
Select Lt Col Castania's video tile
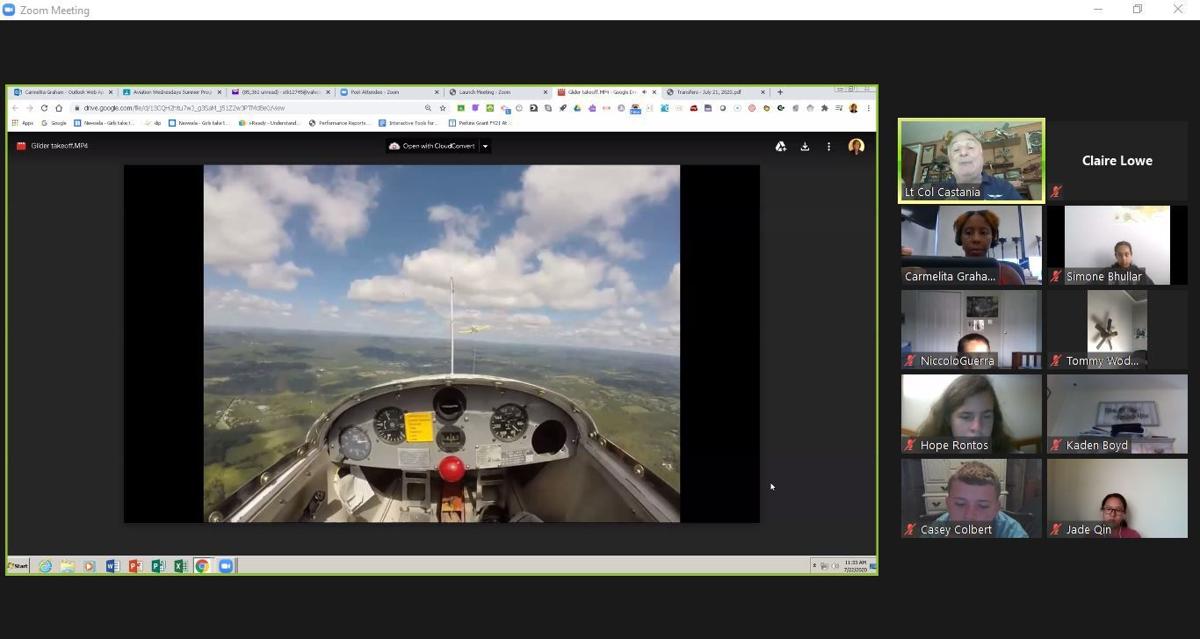tap(971, 161)
